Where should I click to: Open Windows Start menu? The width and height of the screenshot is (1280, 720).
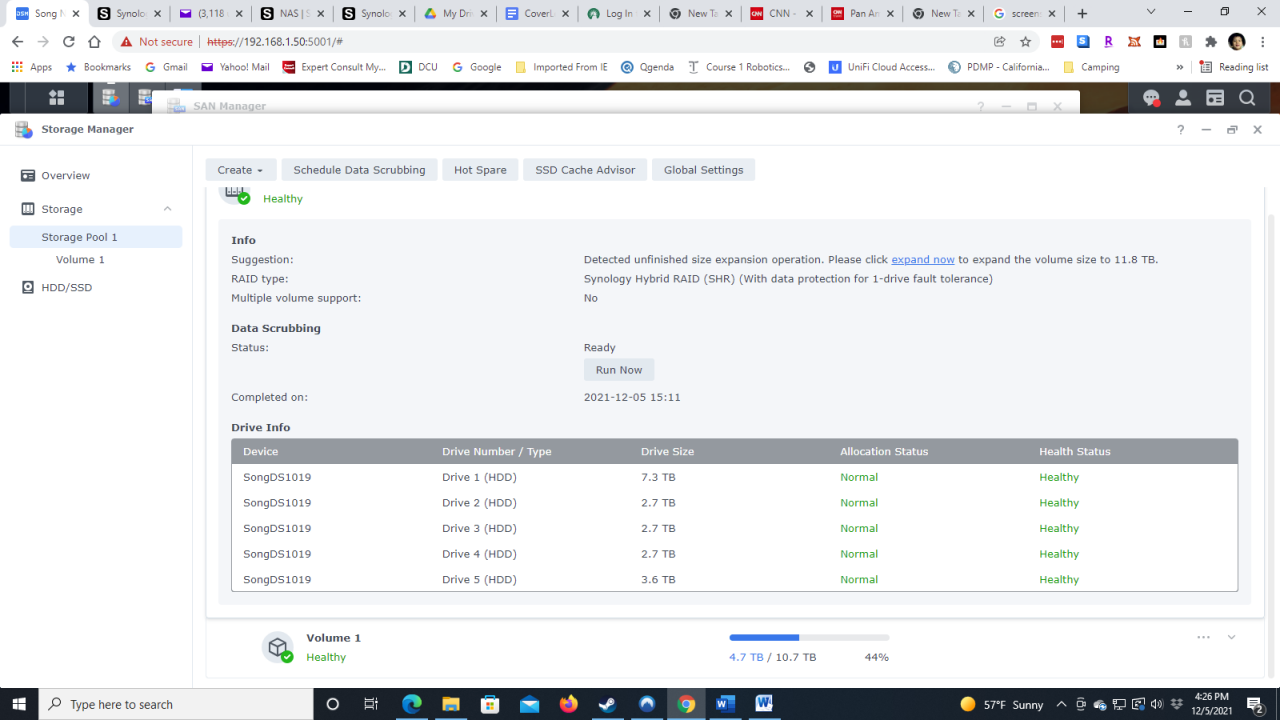(19, 704)
